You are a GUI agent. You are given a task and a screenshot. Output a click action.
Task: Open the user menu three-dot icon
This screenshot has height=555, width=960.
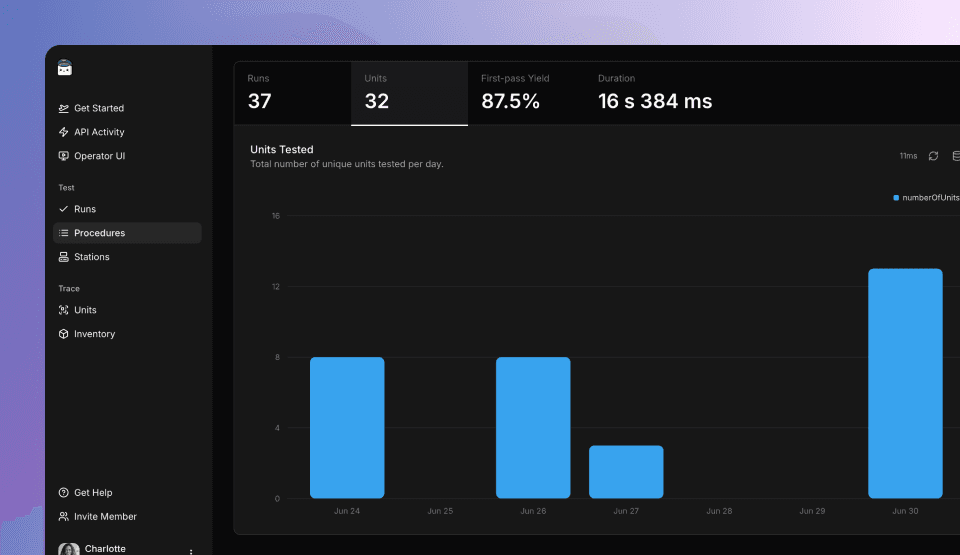pyautogui.click(x=191, y=550)
